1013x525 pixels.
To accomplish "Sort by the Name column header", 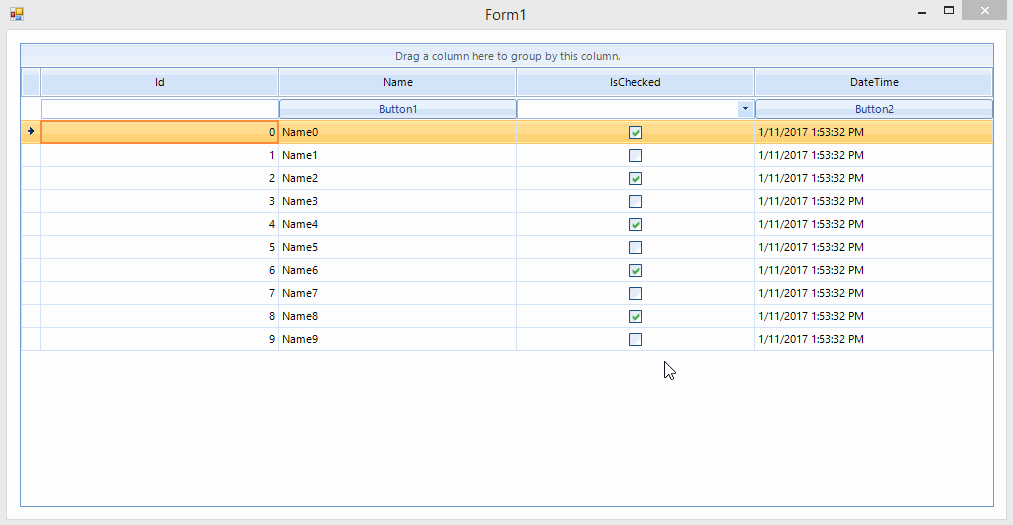I will click(397, 82).
